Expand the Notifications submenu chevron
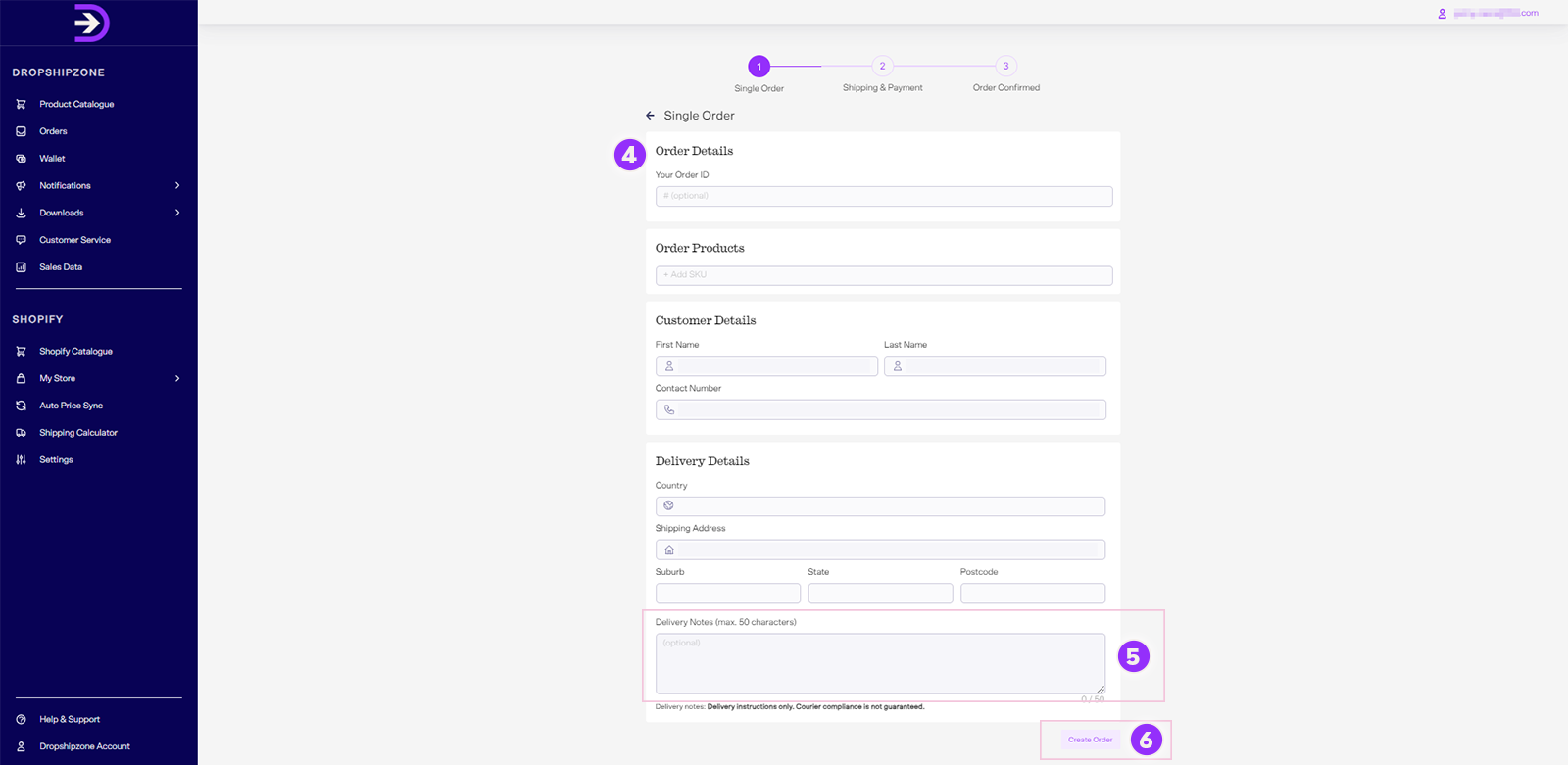Viewport: 1568px width, 765px height. 177,185
